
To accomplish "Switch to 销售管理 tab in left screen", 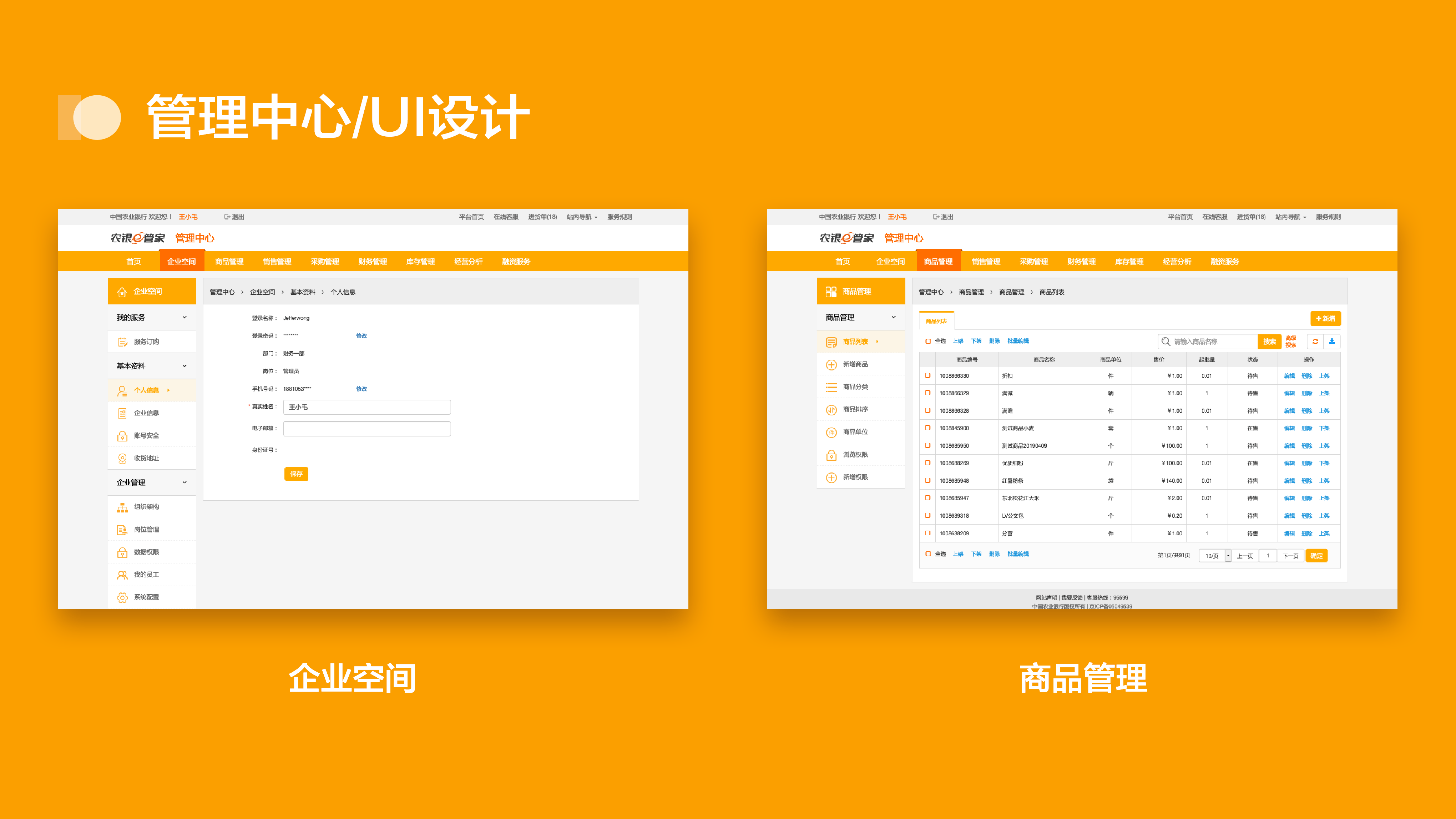I will (x=277, y=262).
